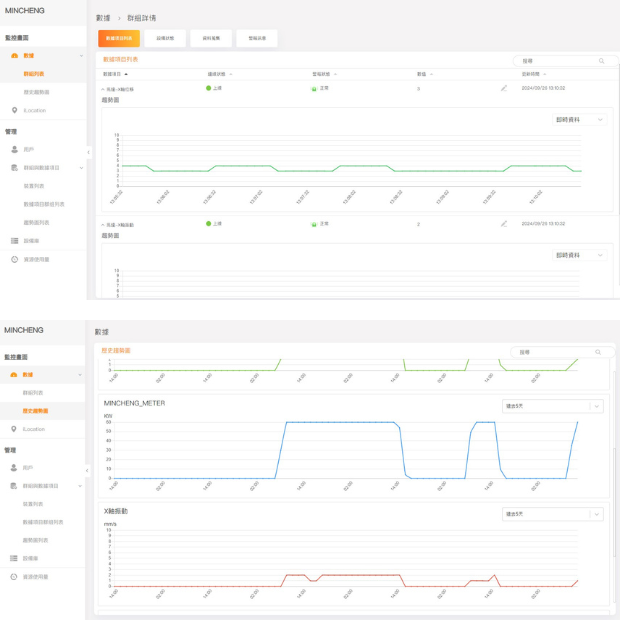Select the orange 數據項目列表 tab

119,38
